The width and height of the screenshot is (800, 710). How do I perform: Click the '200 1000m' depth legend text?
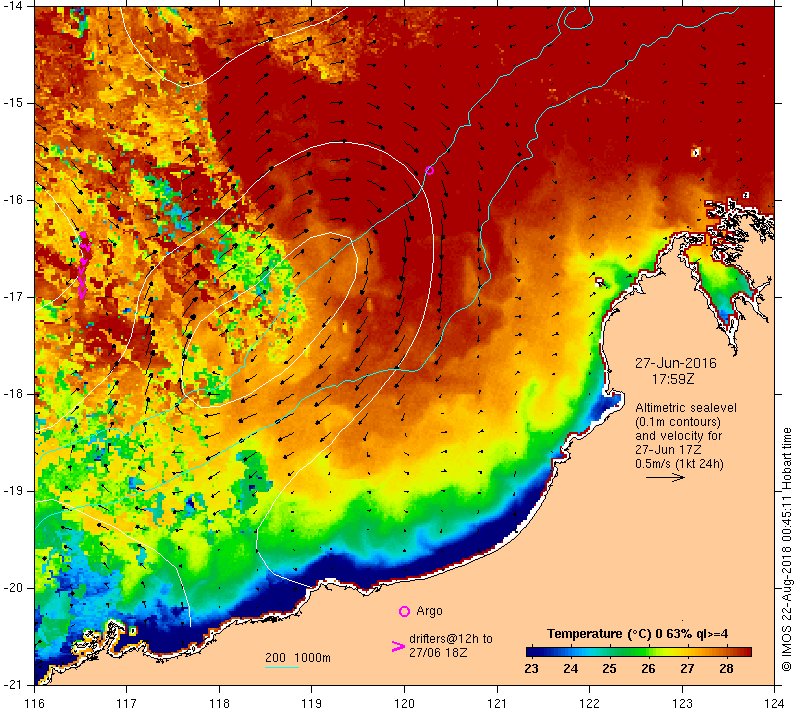click(x=298, y=657)
